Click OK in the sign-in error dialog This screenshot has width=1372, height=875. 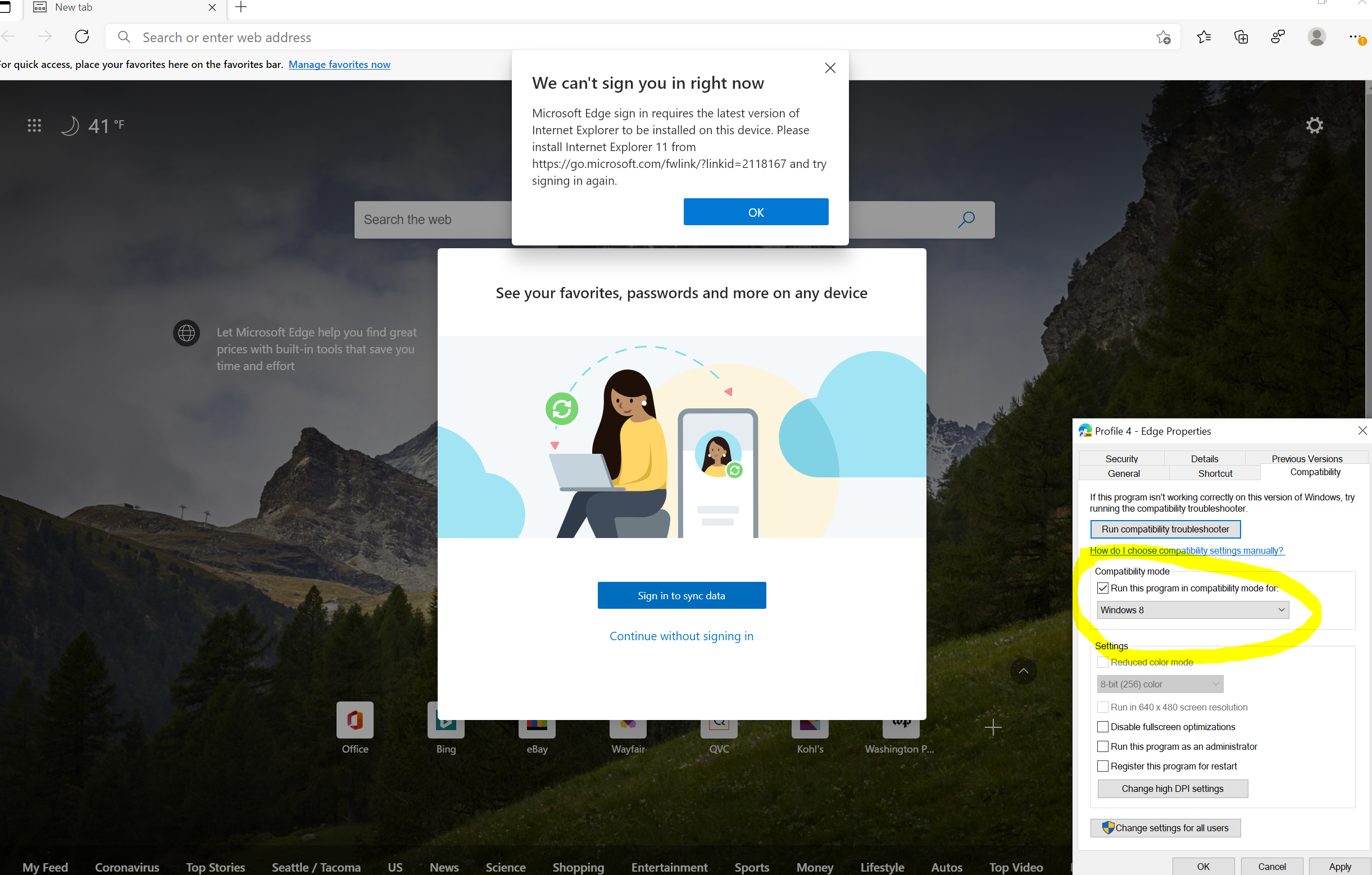756,211
